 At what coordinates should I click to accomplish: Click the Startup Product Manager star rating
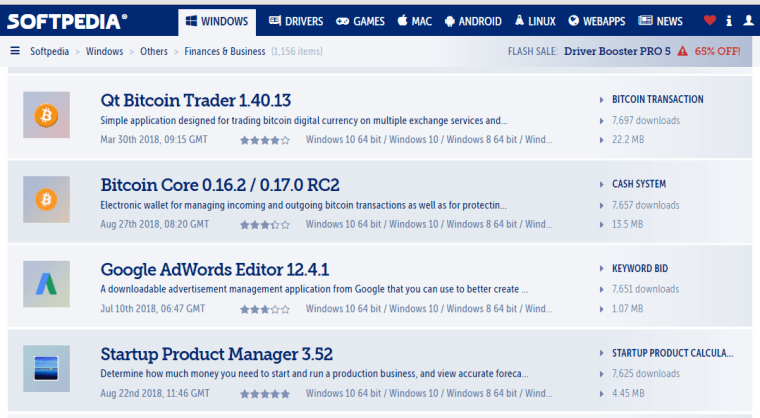click(265, 394)
